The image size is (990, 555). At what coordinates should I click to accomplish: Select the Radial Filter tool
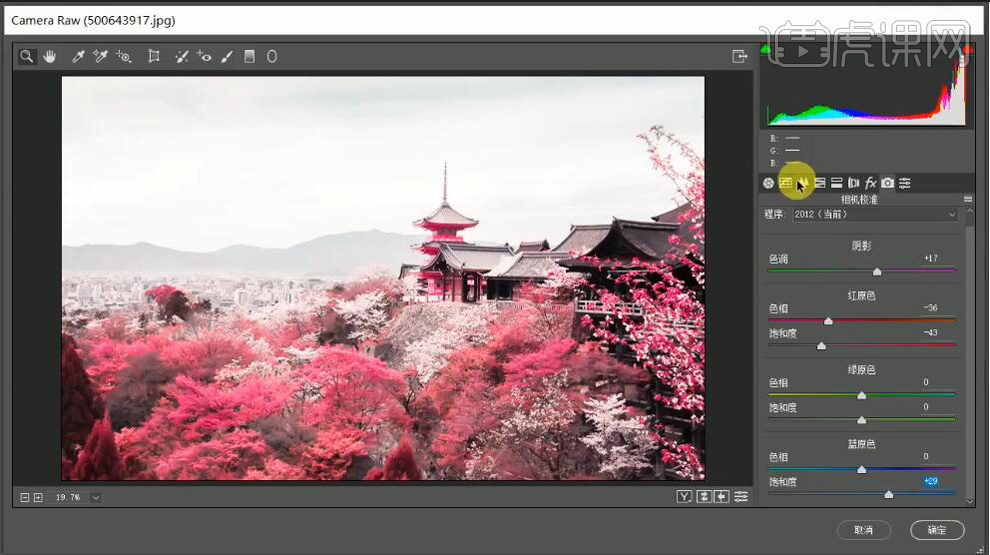271,56
